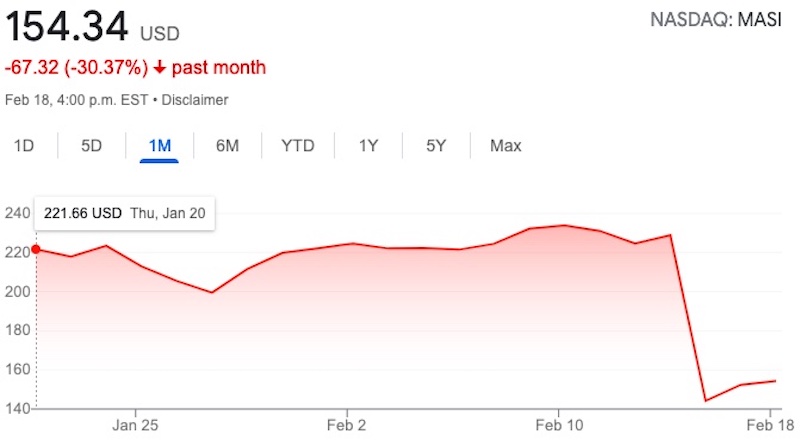Screen dimensions: 800x446
Task: Show the 6M chart range
Action: (227, 146)
